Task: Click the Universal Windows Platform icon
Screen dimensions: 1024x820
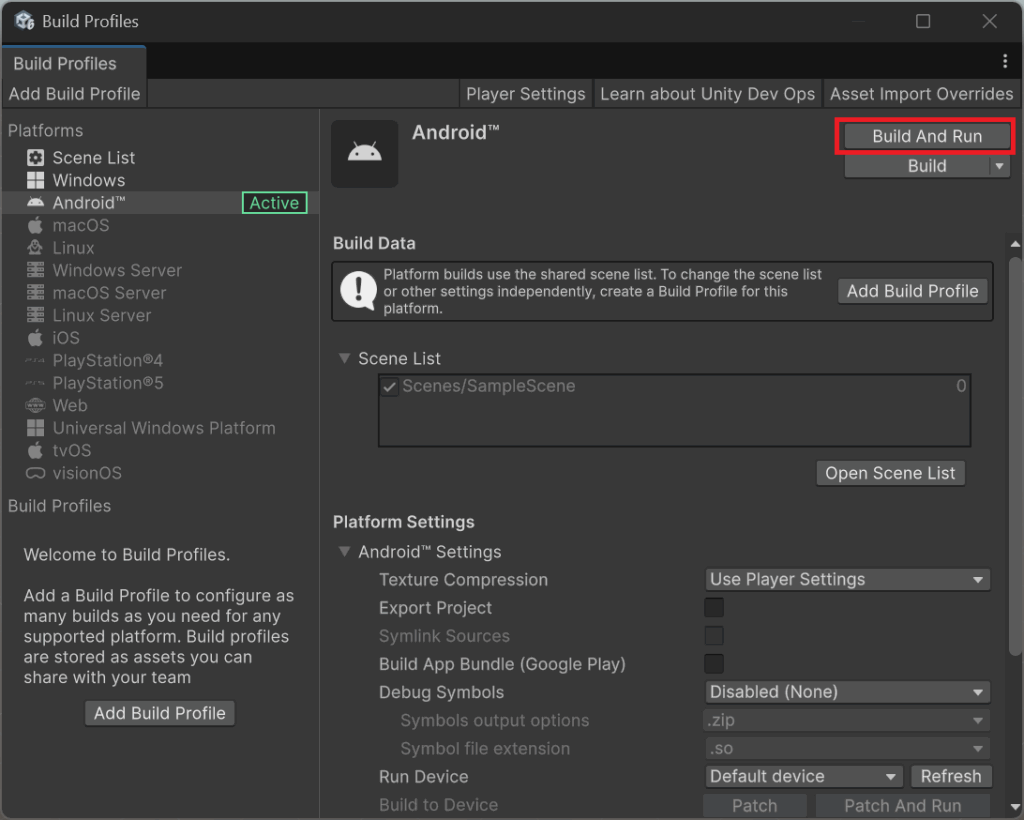Action: coord(35,428)
